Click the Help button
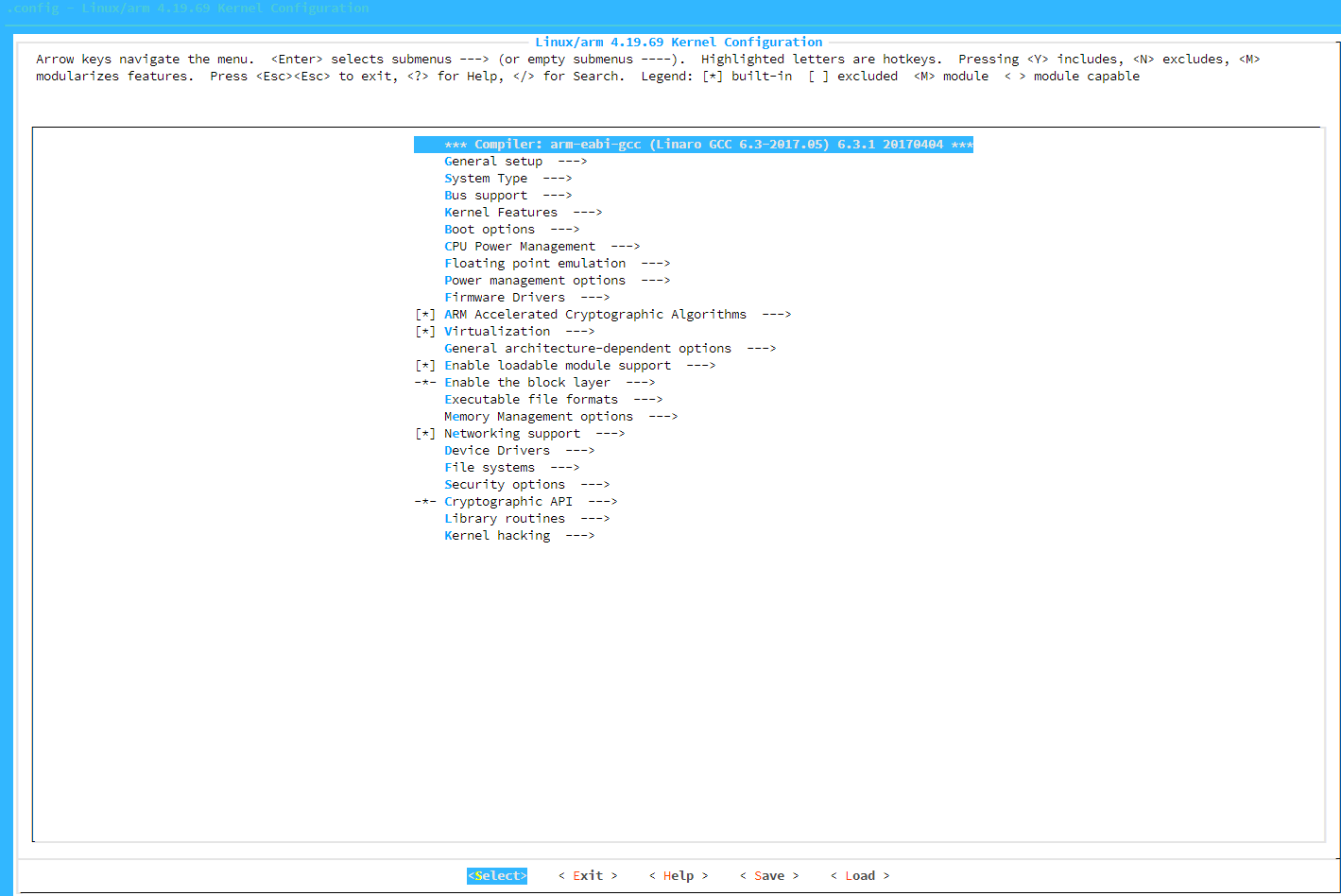 point(678,875)
